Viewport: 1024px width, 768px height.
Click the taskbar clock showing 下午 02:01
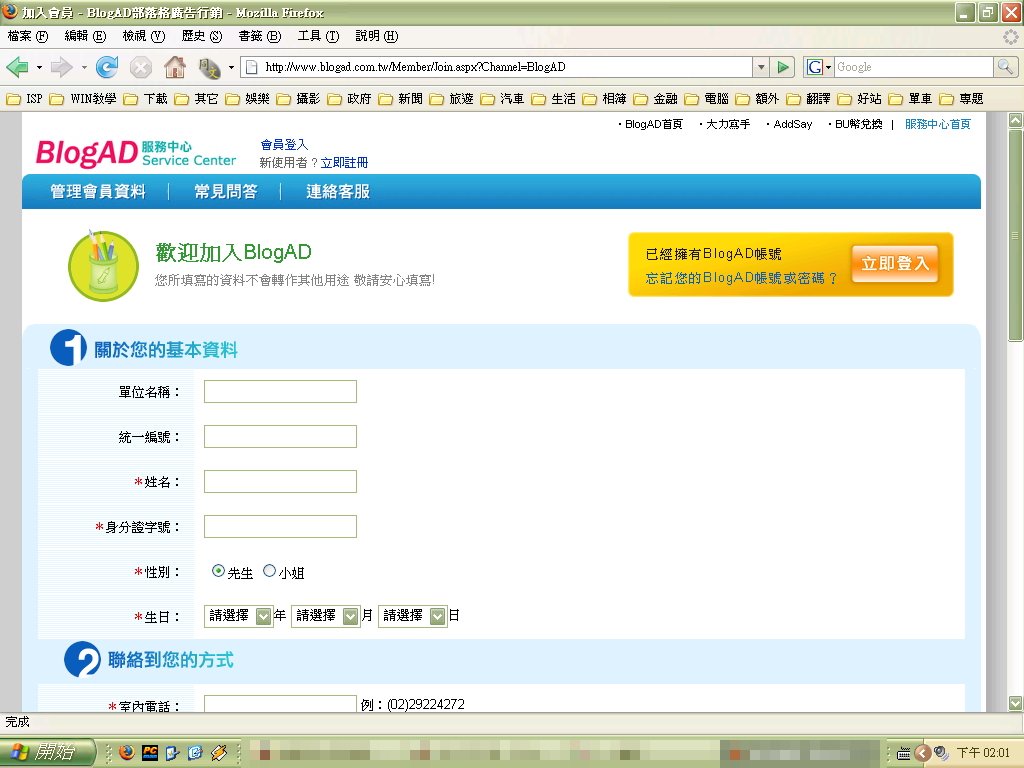point(984,753)
